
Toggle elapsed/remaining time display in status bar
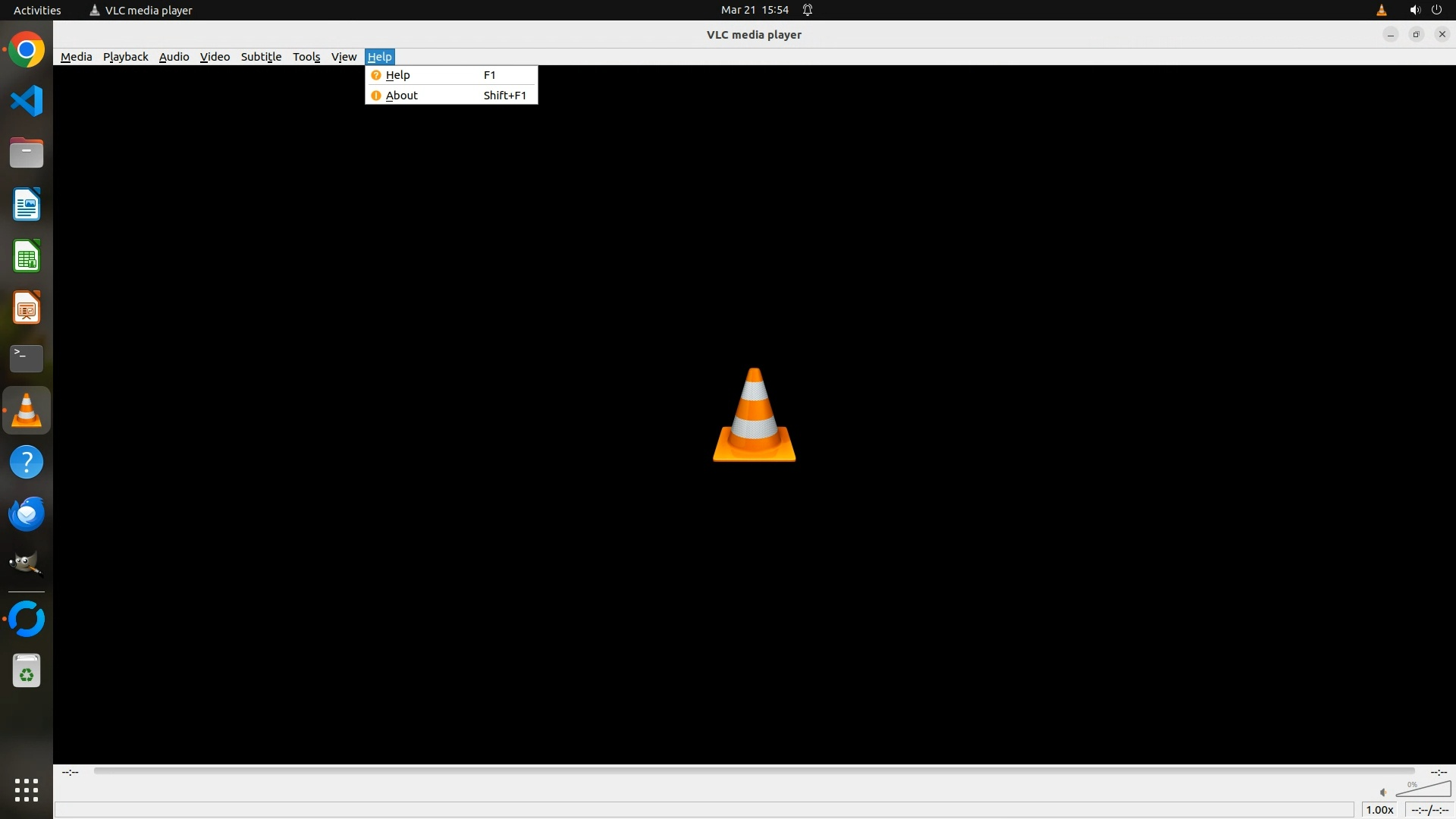[x=1429, y=810]
